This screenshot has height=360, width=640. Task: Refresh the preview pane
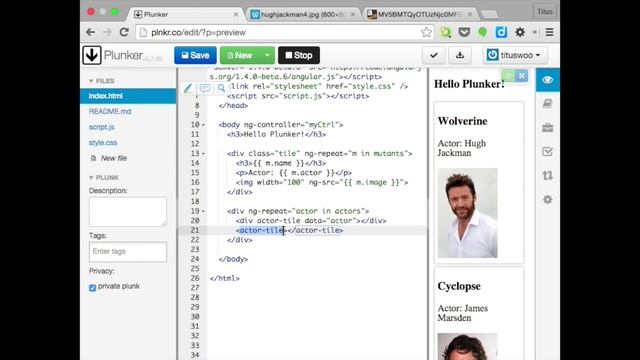pos(508,76)
